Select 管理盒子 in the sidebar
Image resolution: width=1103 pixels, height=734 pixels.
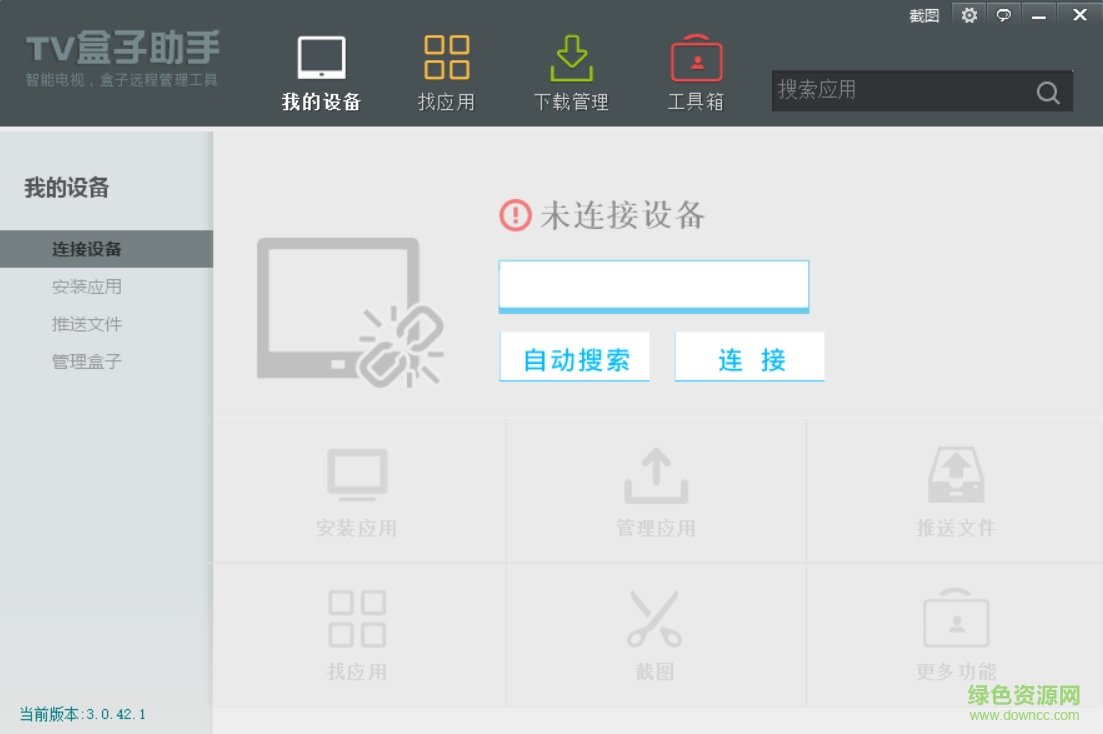click(x=88, y=361)
